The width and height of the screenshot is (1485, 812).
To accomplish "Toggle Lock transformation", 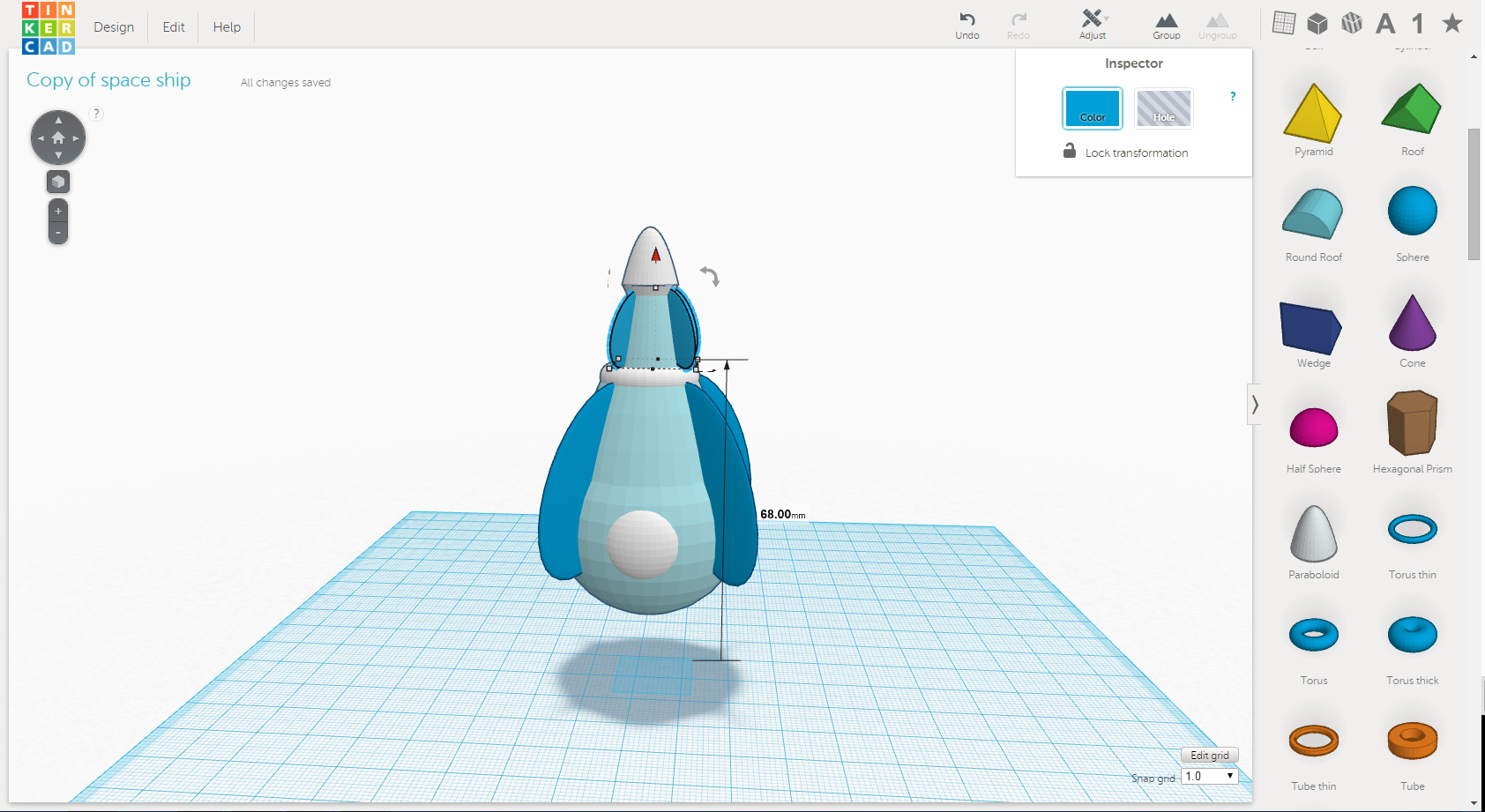I will point(1126,152).
